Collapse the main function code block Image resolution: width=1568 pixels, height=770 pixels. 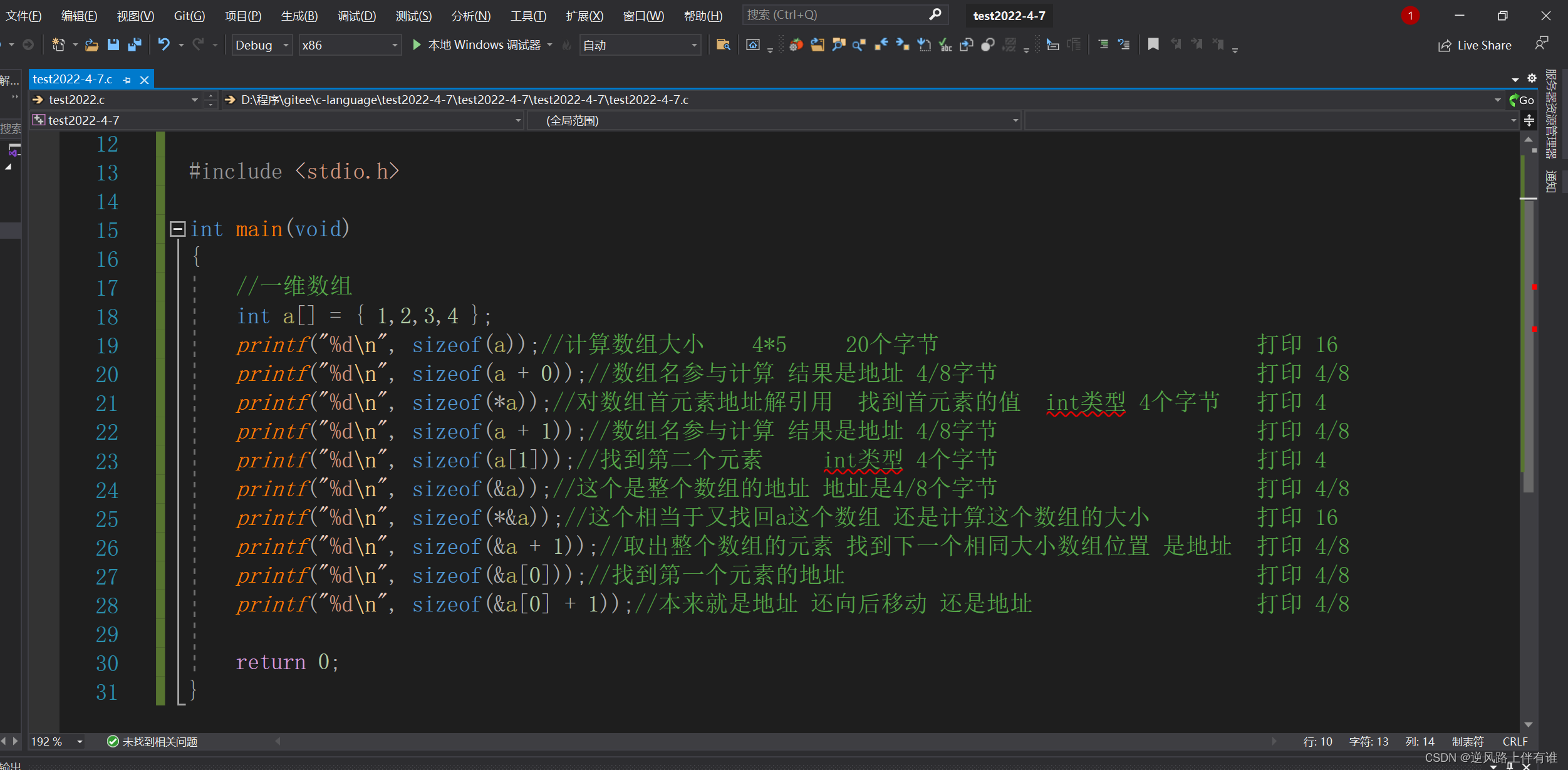click(178, 229)
